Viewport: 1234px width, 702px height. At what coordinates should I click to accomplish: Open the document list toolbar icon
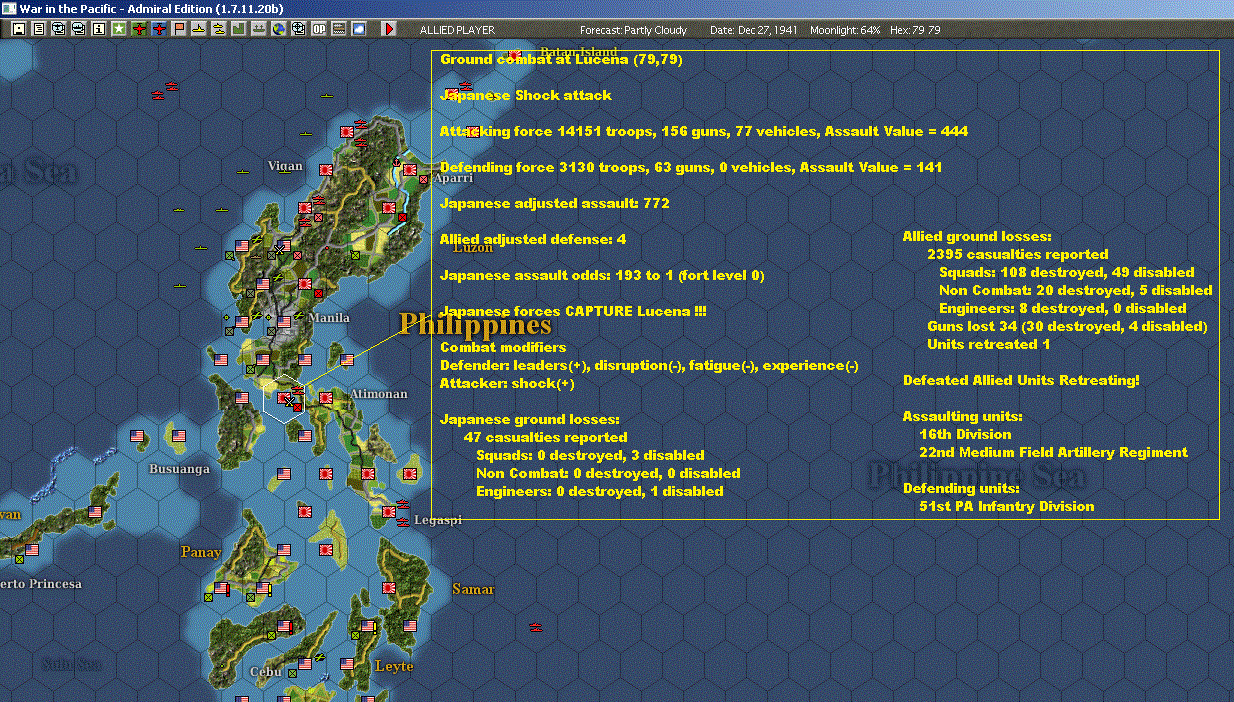39,29
